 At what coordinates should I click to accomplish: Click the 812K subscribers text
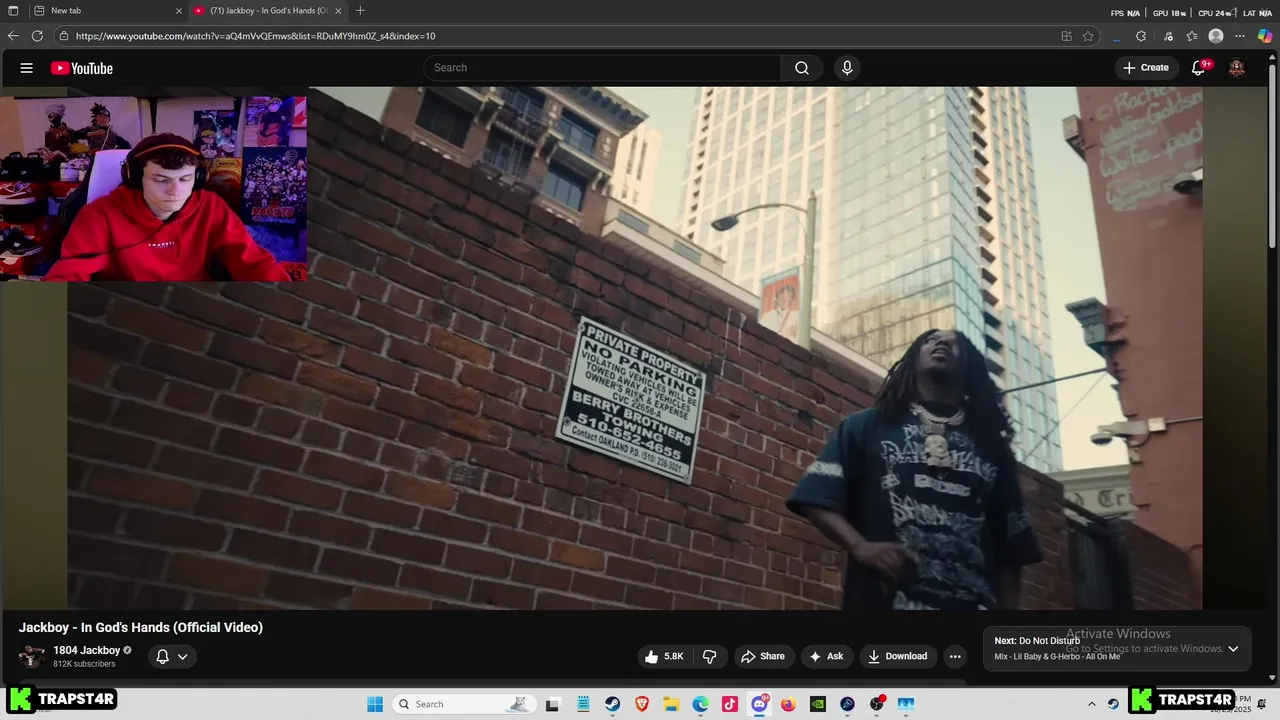pyautogui.click(x=84, y=664)
